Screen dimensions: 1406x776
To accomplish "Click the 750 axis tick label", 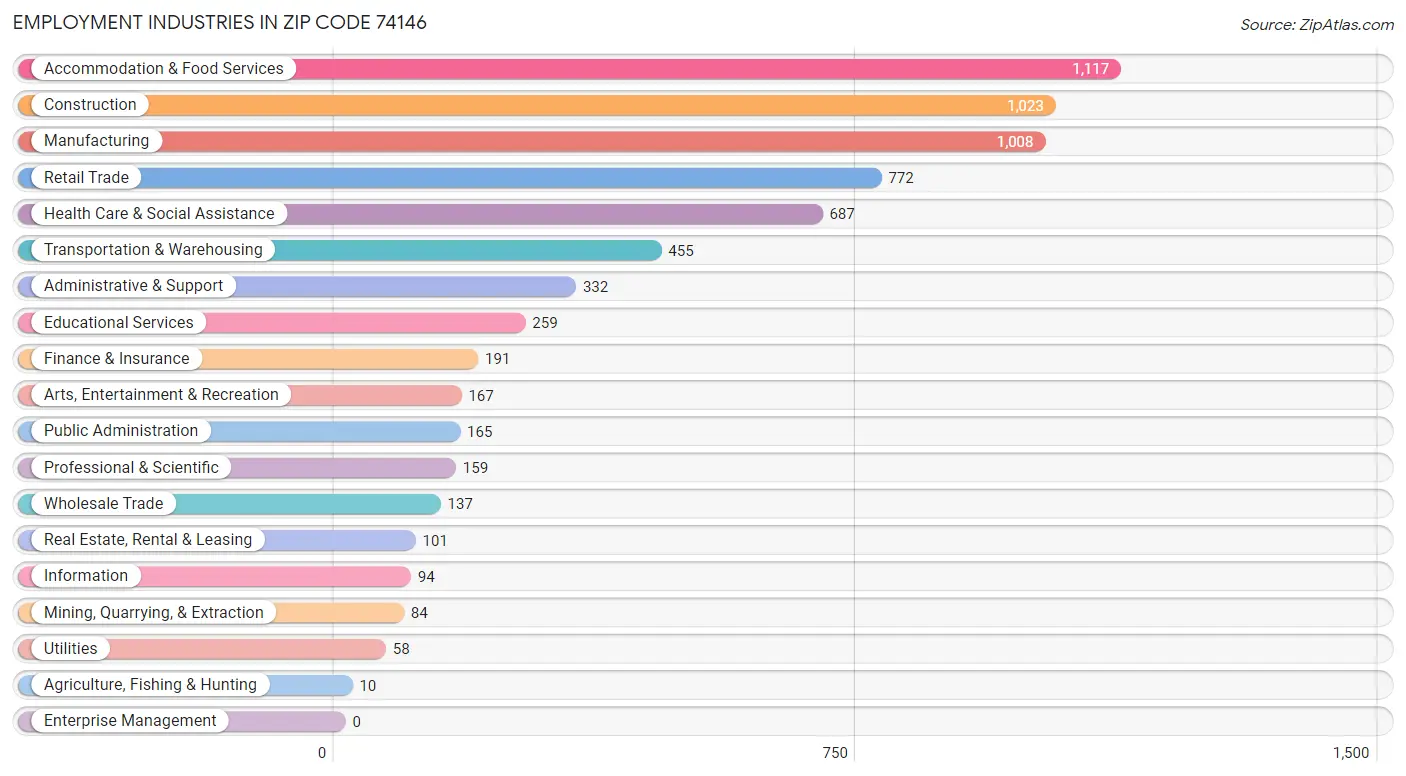I will click(835, 753).
